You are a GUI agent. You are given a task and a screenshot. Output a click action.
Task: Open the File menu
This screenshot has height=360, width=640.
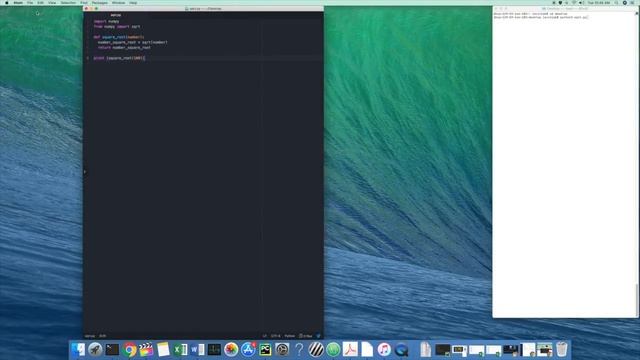(x=30, y=3)
